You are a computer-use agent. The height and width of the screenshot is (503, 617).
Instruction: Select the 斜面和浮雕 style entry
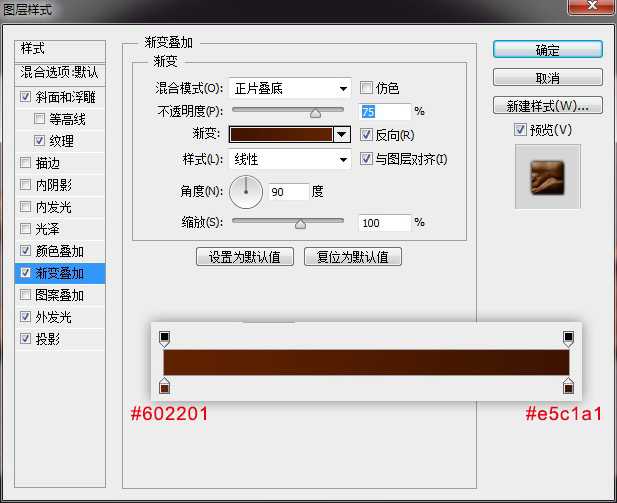coord(65,97)
